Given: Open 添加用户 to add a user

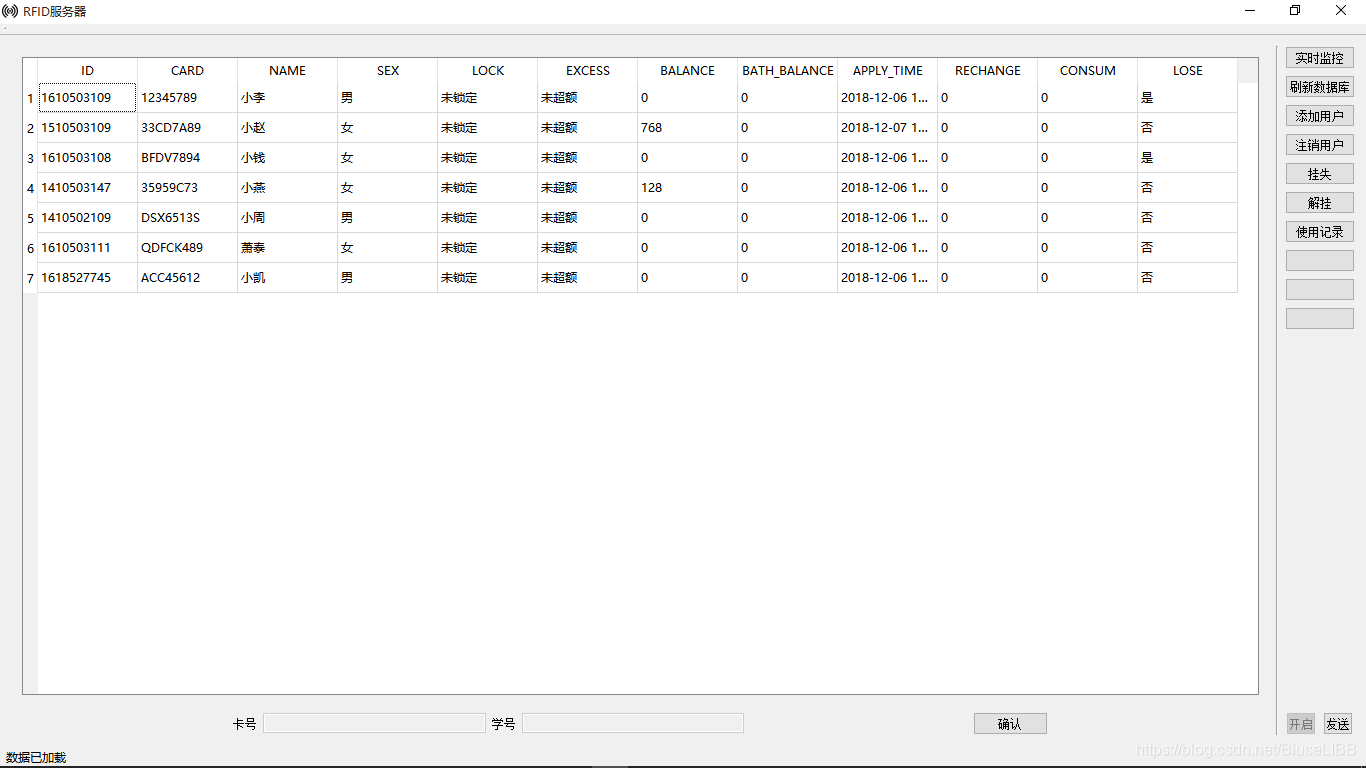Looking at the screenshot, I should pos(1319,116).
